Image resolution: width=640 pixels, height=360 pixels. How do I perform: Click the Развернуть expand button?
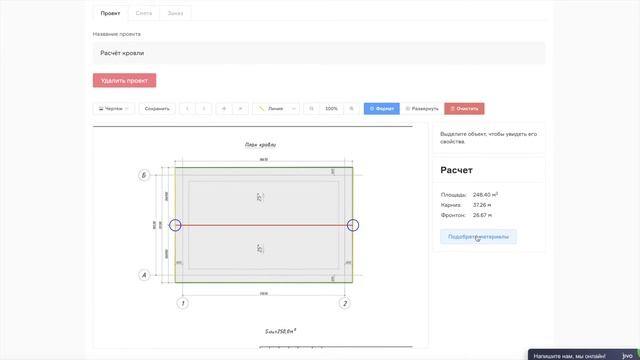point(422,109)
